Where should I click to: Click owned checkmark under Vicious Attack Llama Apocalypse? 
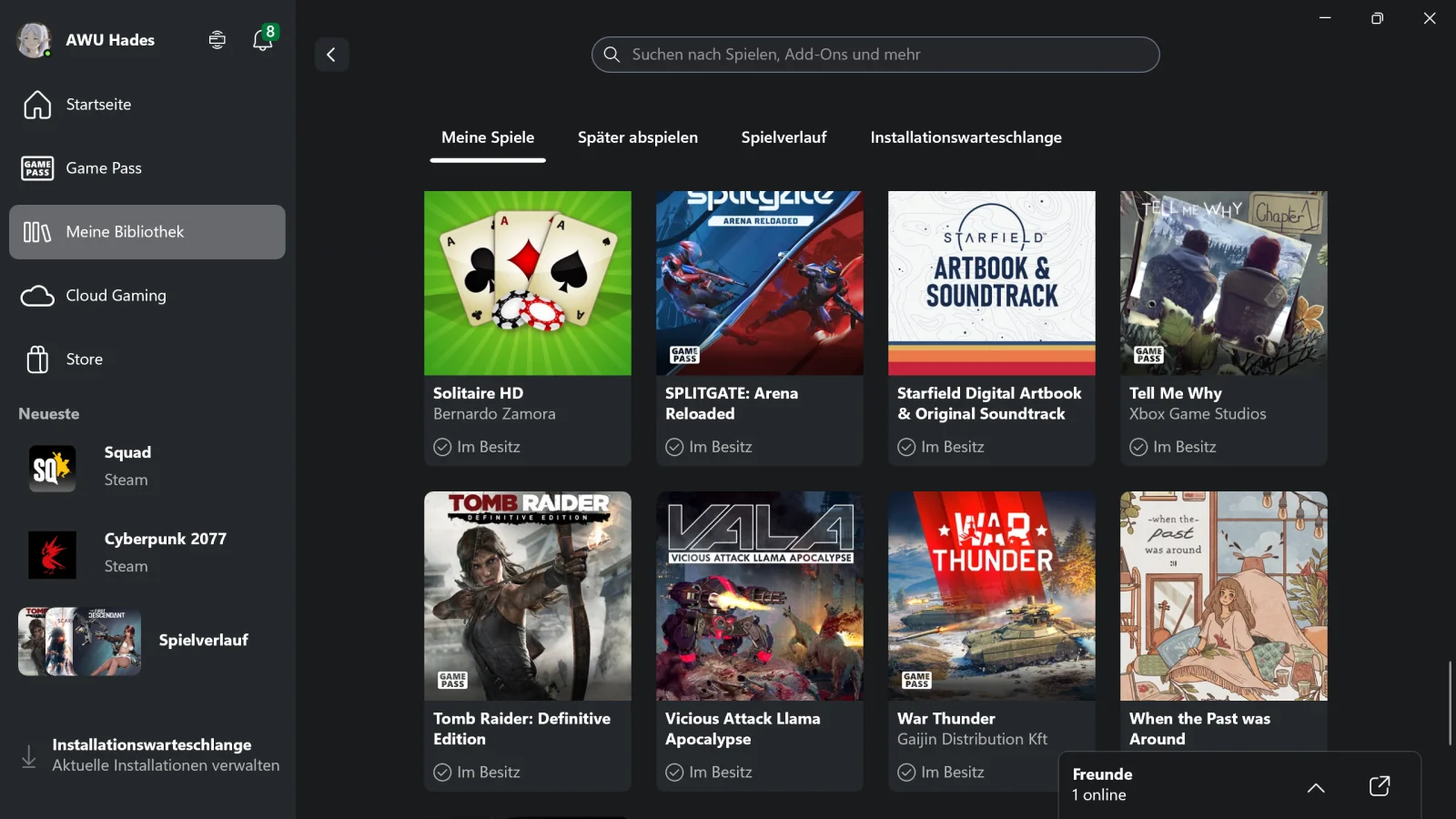pos(674,772)
